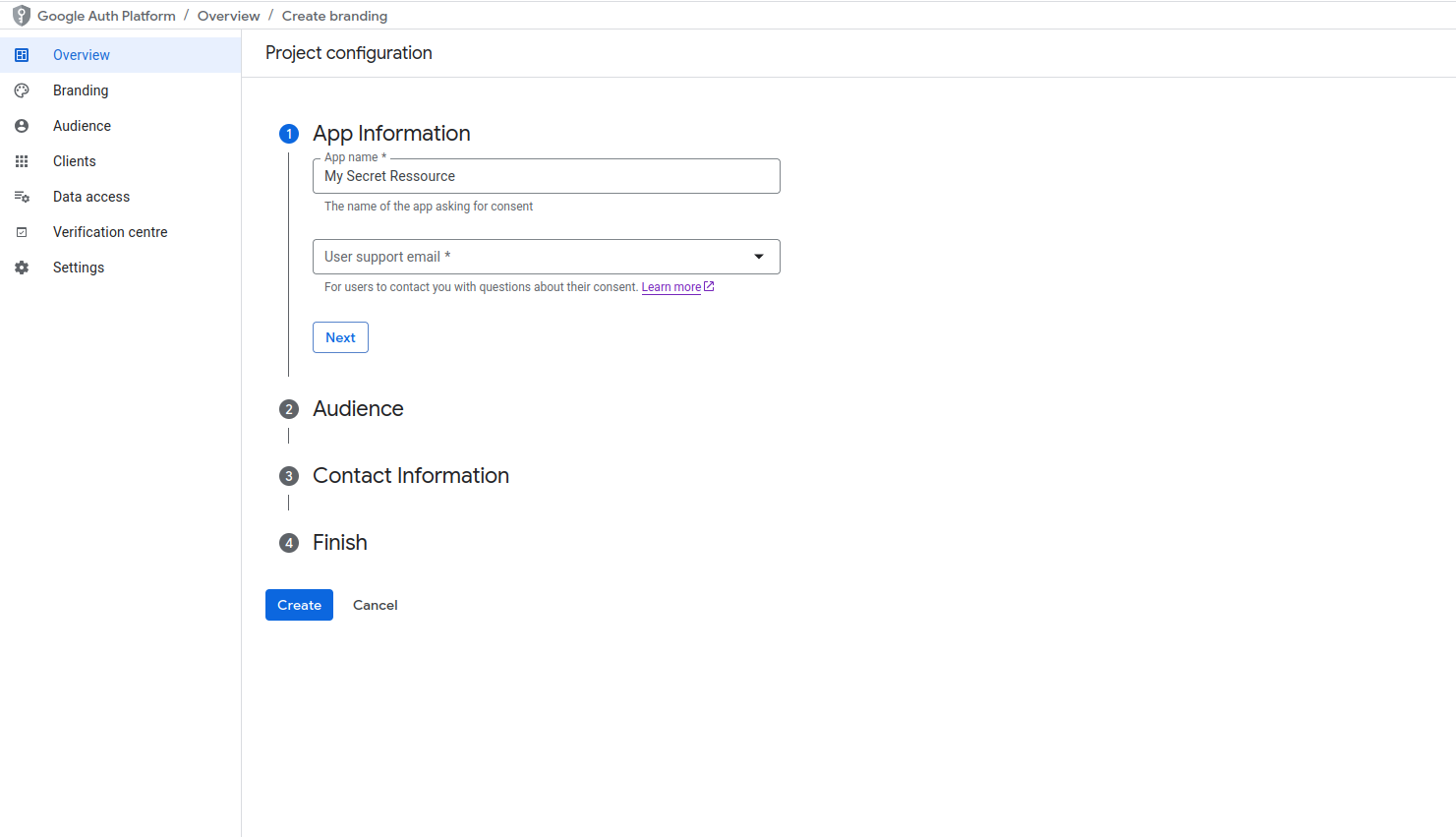Go to Clients in the sidebar menu
The height and width of the screenshot is (837, 1456).
pyautogui.click(x=75, y=161)
